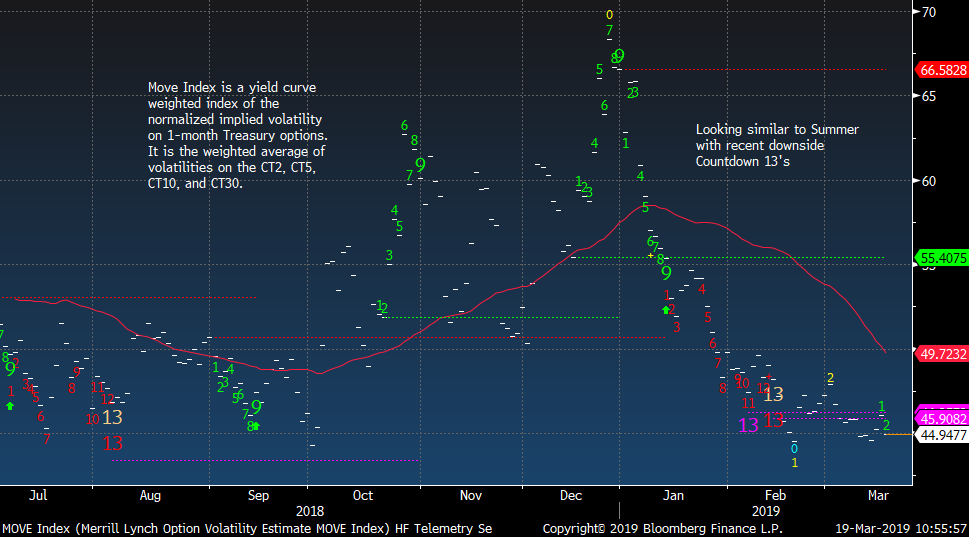This screenshot has width=969, height=537.
Task: Click the green dotted line at 55.41
Action: tap(729, 258)
